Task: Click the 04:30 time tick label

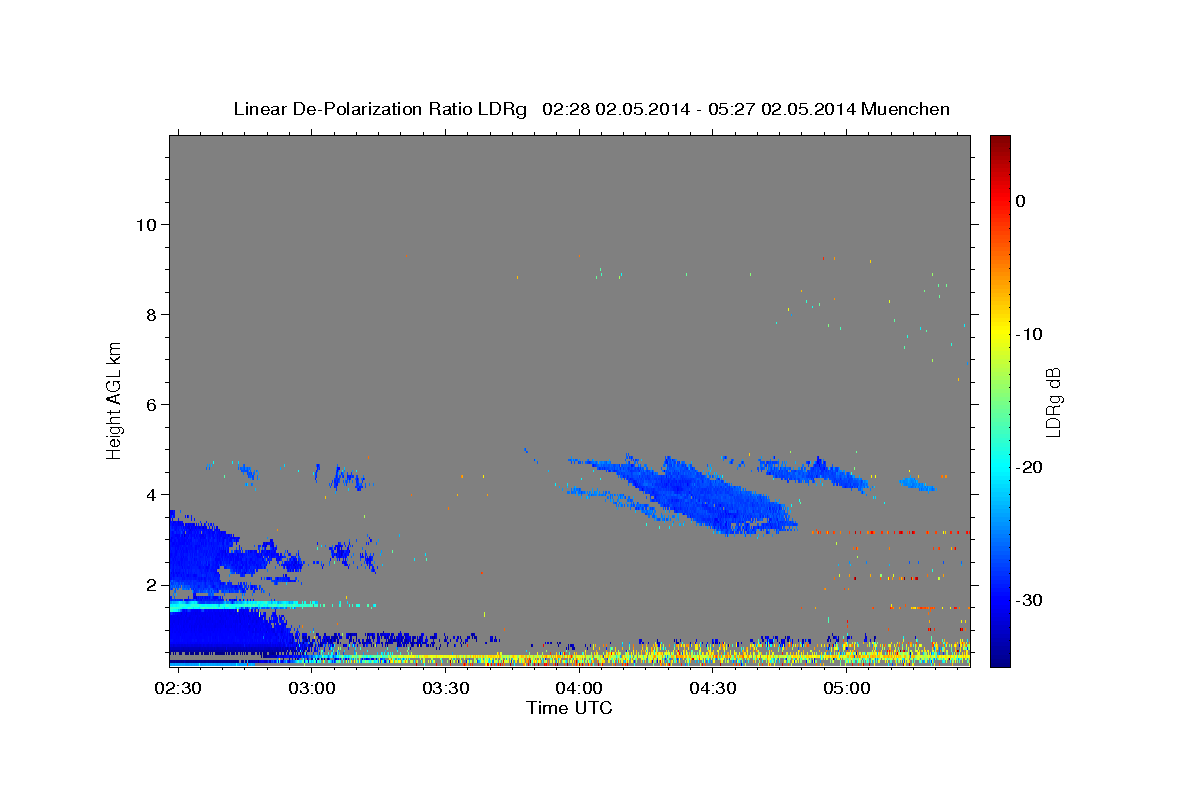Action: pos(713,690)
